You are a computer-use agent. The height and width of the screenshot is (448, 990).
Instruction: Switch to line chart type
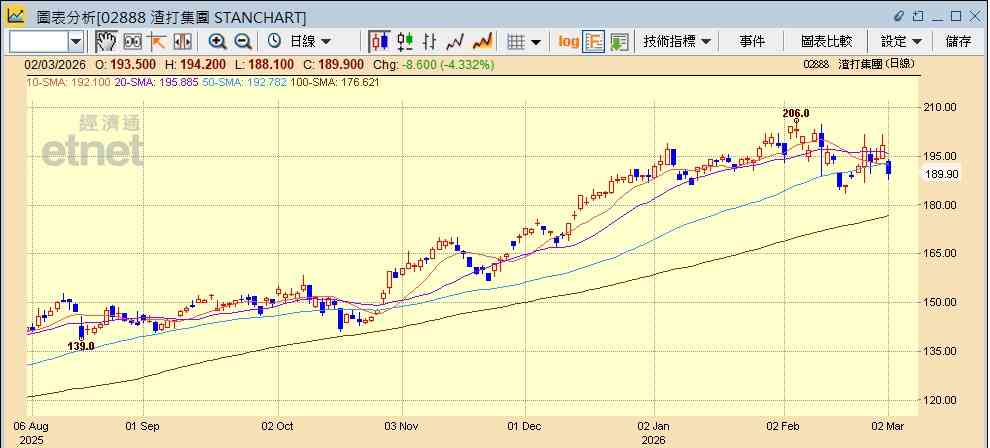pyautogui.click(x=455, y=42)
